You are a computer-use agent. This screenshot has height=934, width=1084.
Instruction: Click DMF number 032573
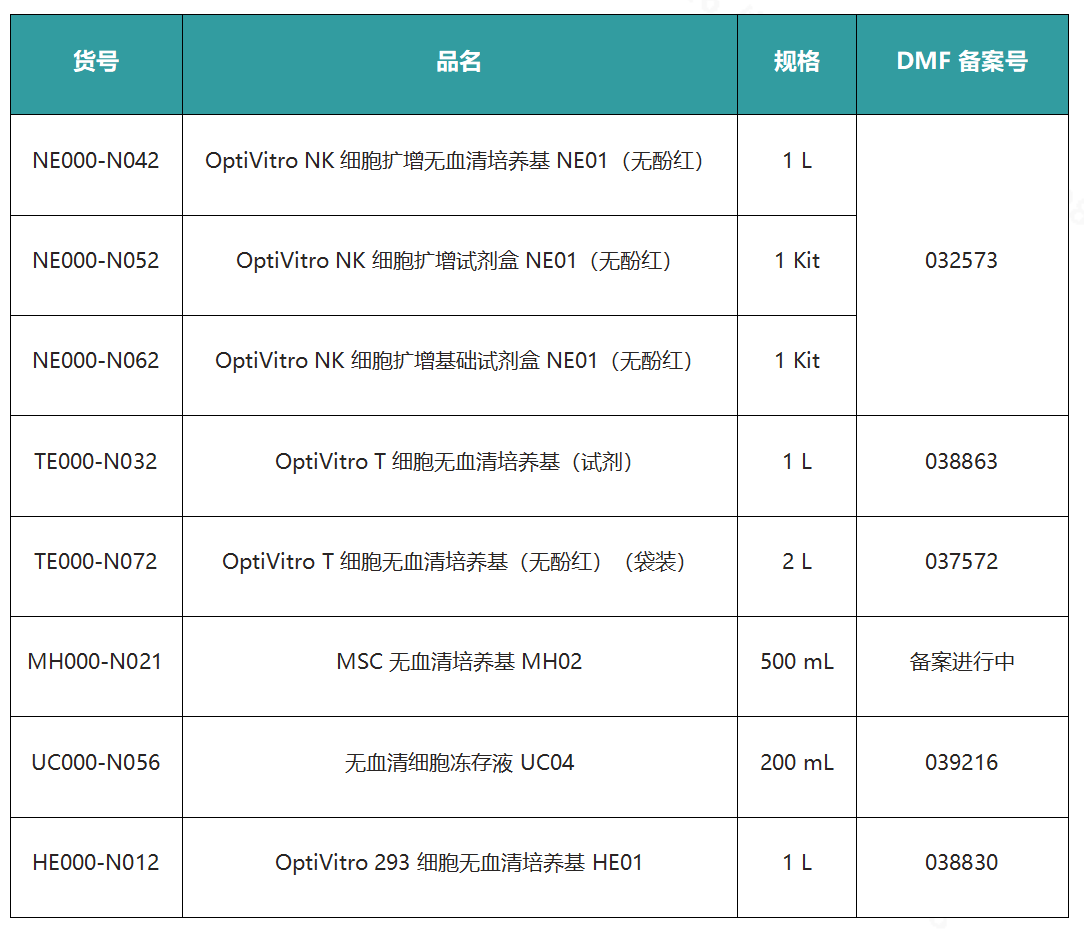[962, 261]
